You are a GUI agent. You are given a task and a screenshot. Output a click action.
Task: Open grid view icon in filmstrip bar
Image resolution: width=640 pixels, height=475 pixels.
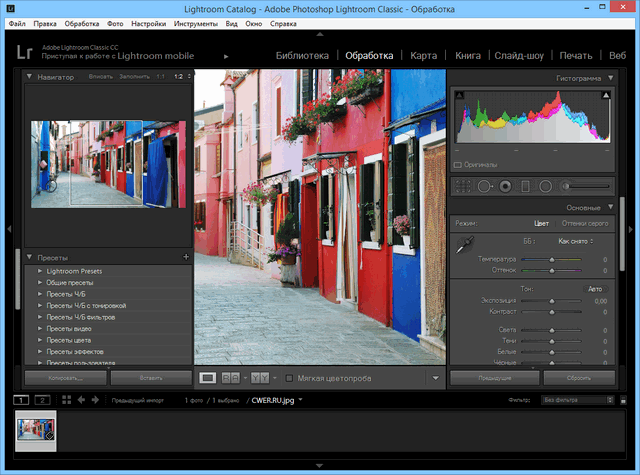[x=67, y=400]
